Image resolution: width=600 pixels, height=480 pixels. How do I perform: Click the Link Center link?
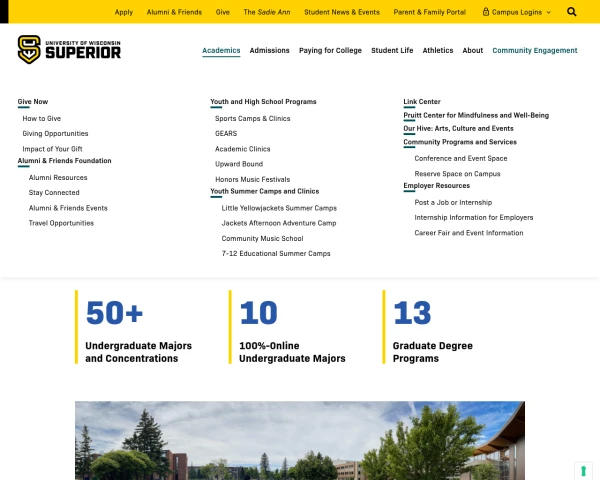point(422,102)
